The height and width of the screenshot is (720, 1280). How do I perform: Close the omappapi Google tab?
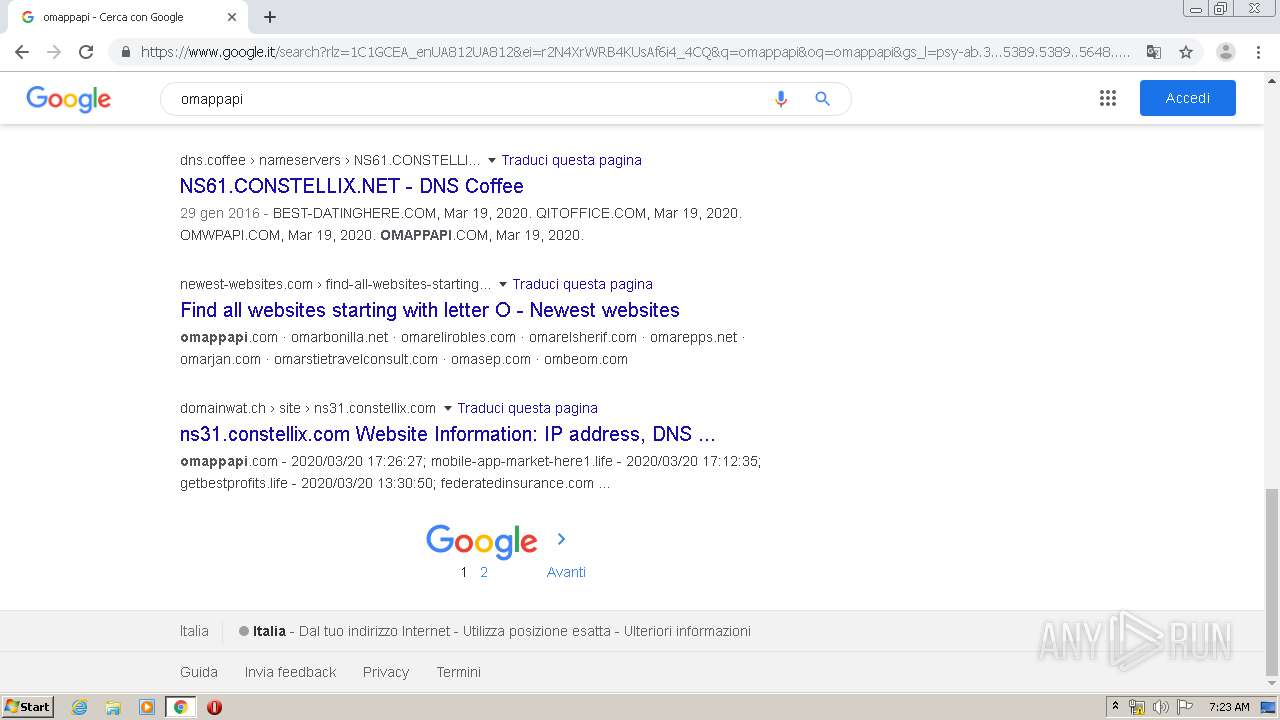[232, 17]
